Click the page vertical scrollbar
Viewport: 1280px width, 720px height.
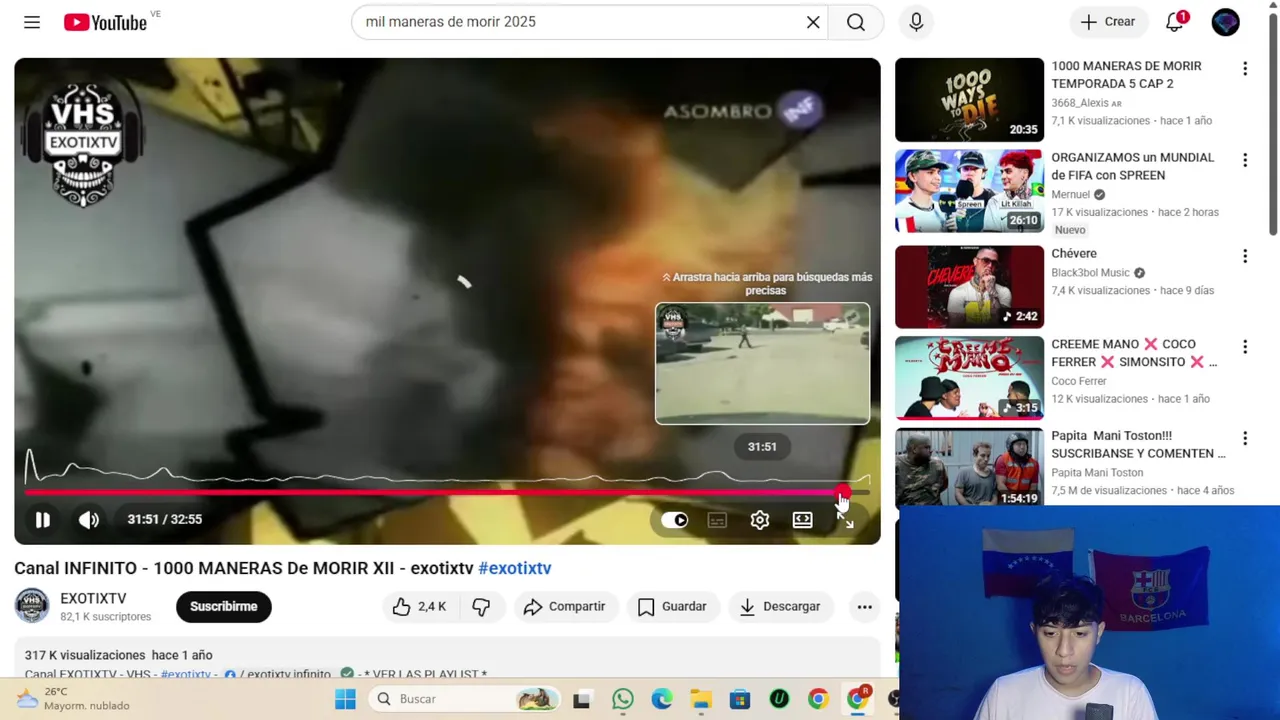tap(1273, 125)
